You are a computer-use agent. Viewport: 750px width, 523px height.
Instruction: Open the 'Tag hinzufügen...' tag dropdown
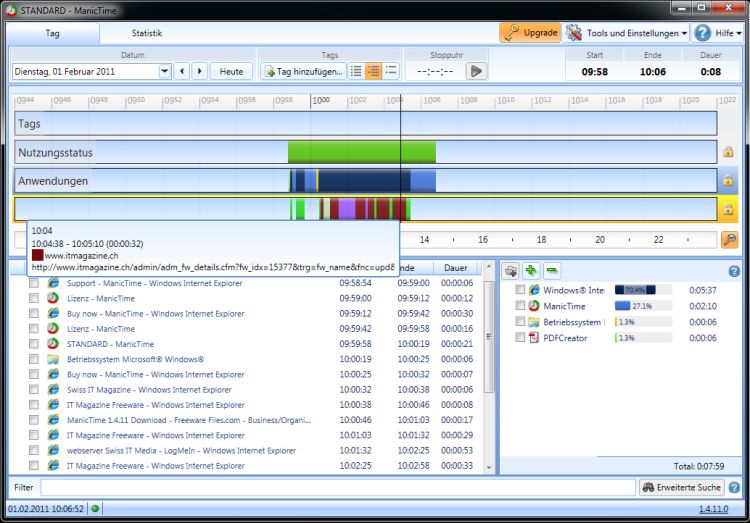tap(303, 71)
